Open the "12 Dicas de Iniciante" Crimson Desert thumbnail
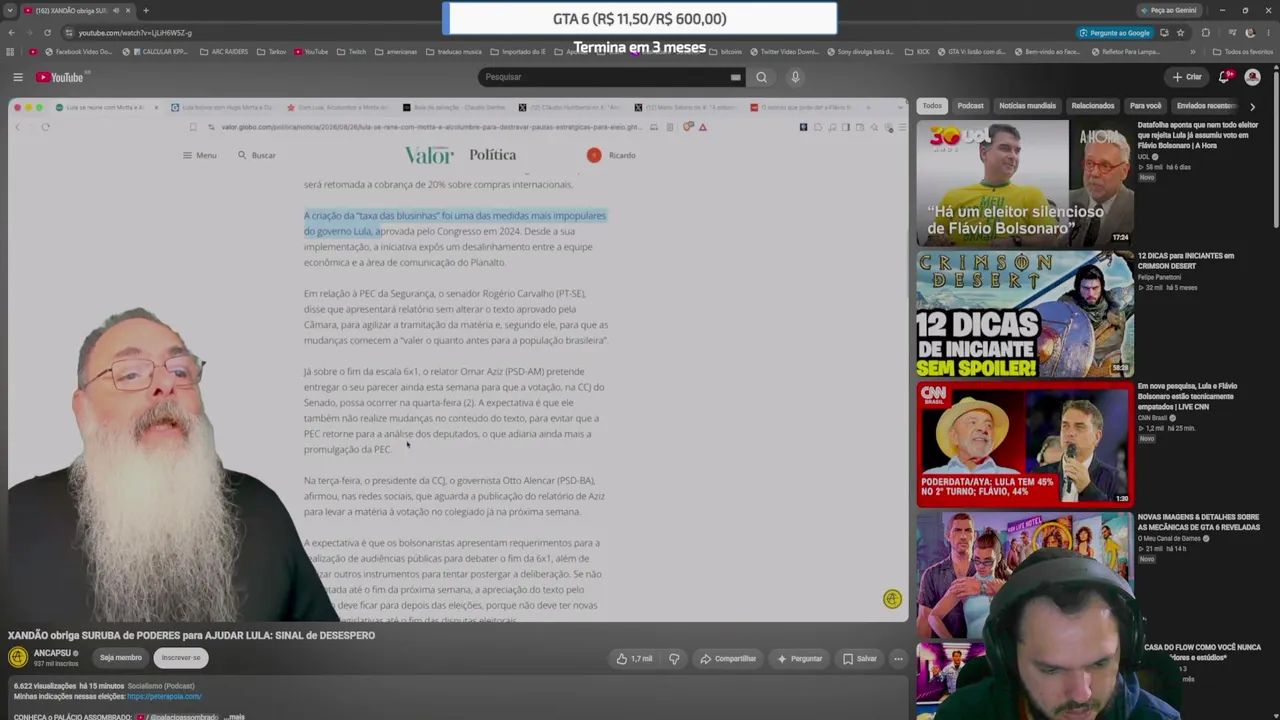 click(x=1025, y=314)
